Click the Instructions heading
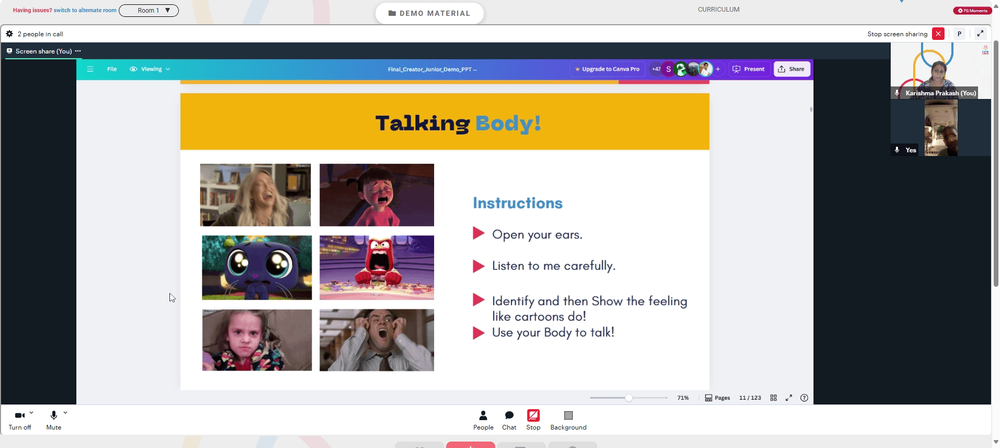The image size is (1000, 448). click(517, 204)
